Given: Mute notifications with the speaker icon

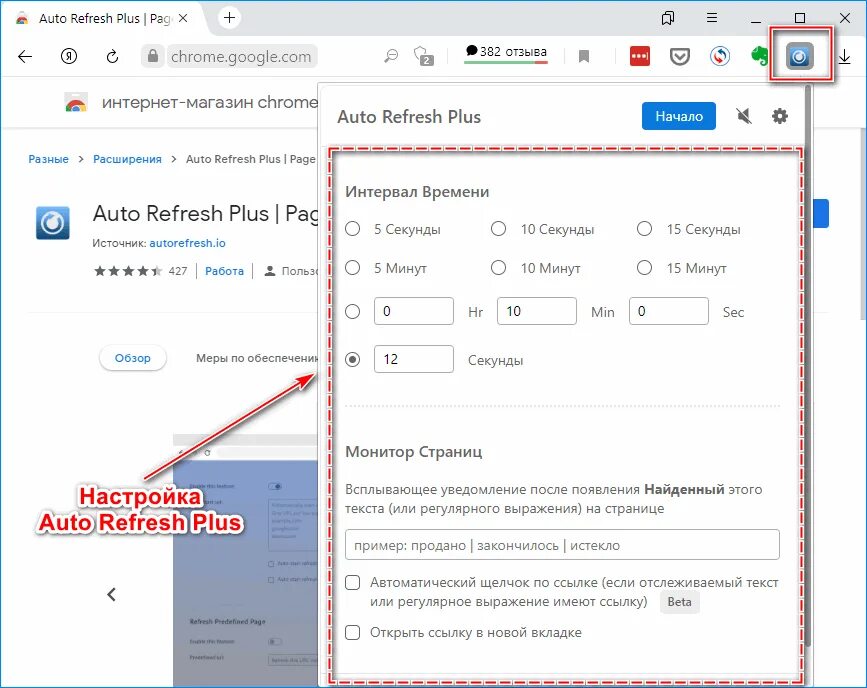Looking at the screenshot, I should coord(744,116).
